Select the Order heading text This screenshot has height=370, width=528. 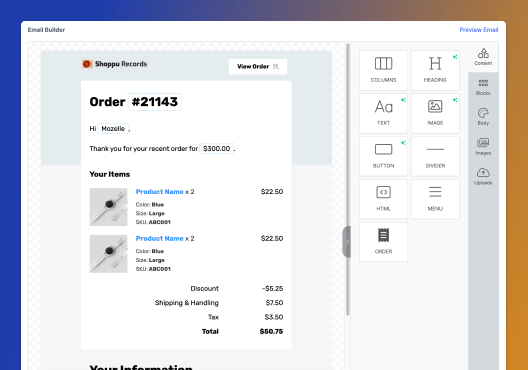[107, 102]
